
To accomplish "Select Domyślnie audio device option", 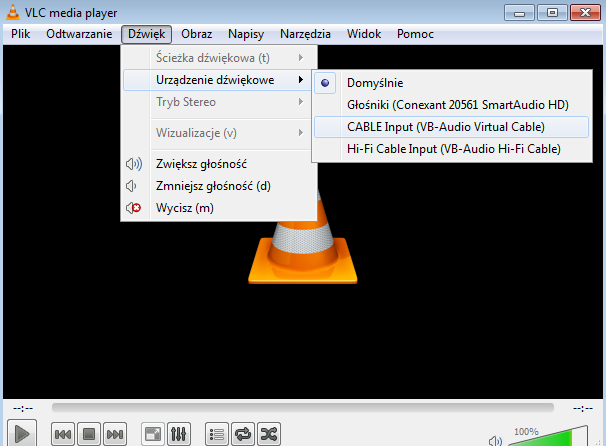I will 451,83.
